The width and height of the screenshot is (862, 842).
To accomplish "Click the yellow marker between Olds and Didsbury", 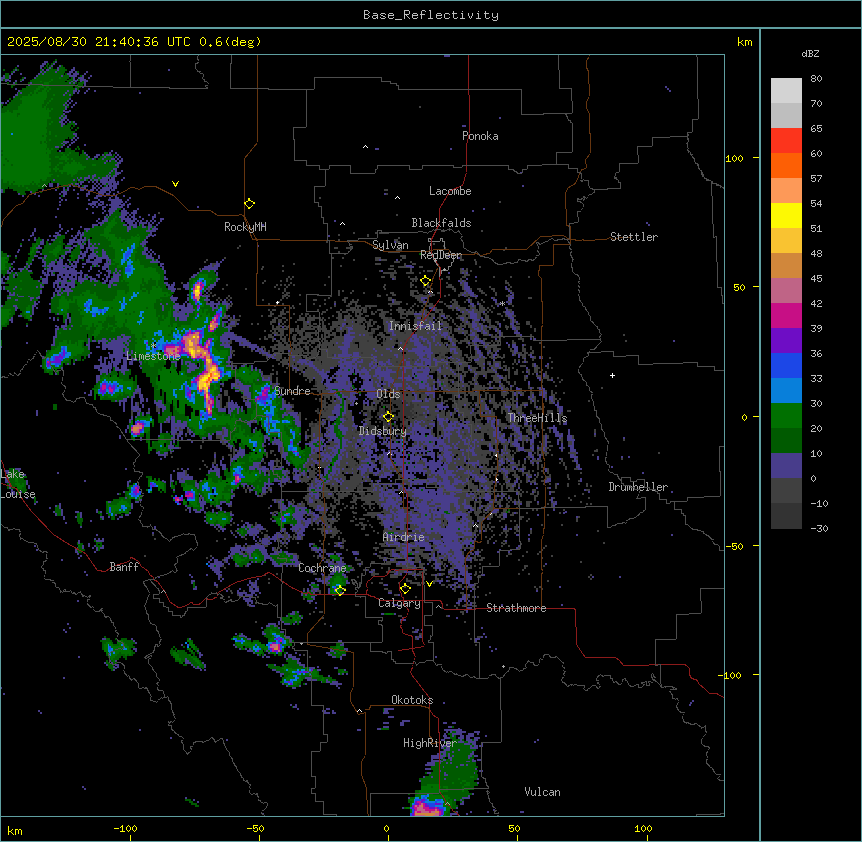I will click(388, 416).
